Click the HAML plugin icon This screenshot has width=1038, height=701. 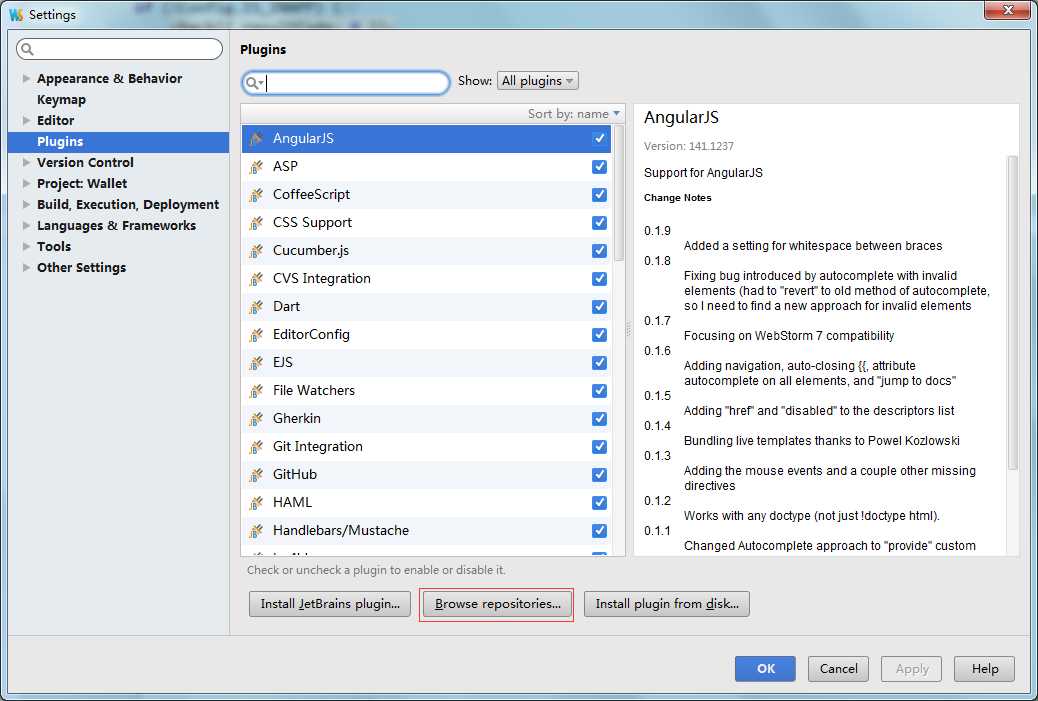tap(256, 503)
